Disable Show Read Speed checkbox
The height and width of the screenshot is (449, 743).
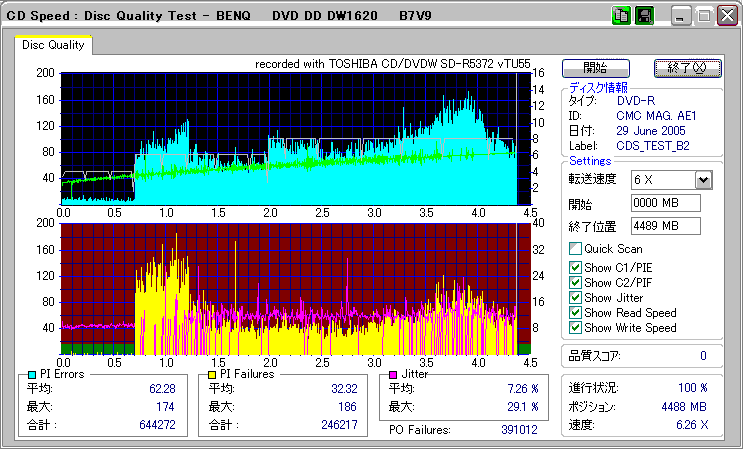[575, 313]
